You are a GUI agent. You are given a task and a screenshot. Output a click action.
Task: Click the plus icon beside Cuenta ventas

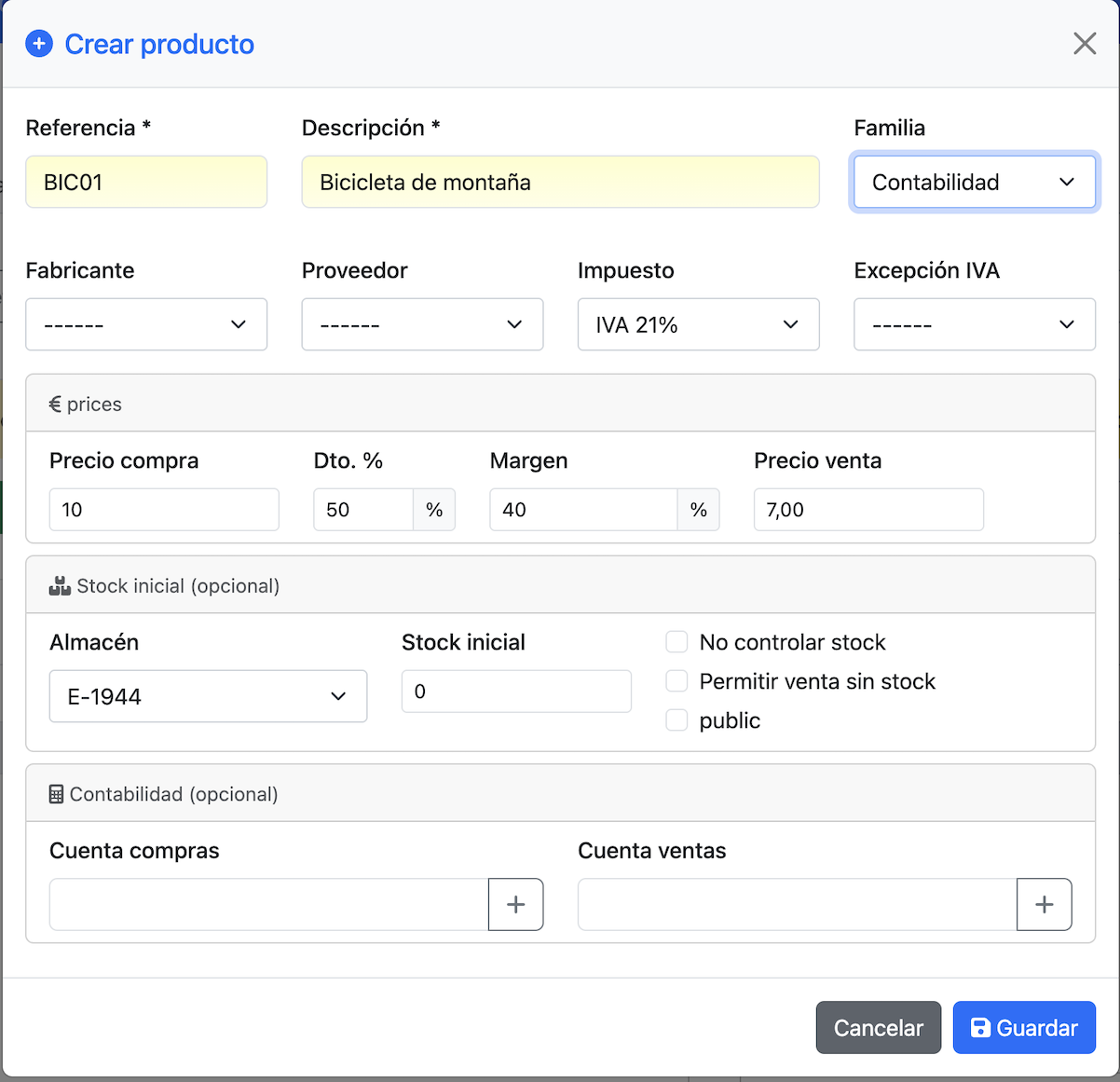pos(1044,904)
